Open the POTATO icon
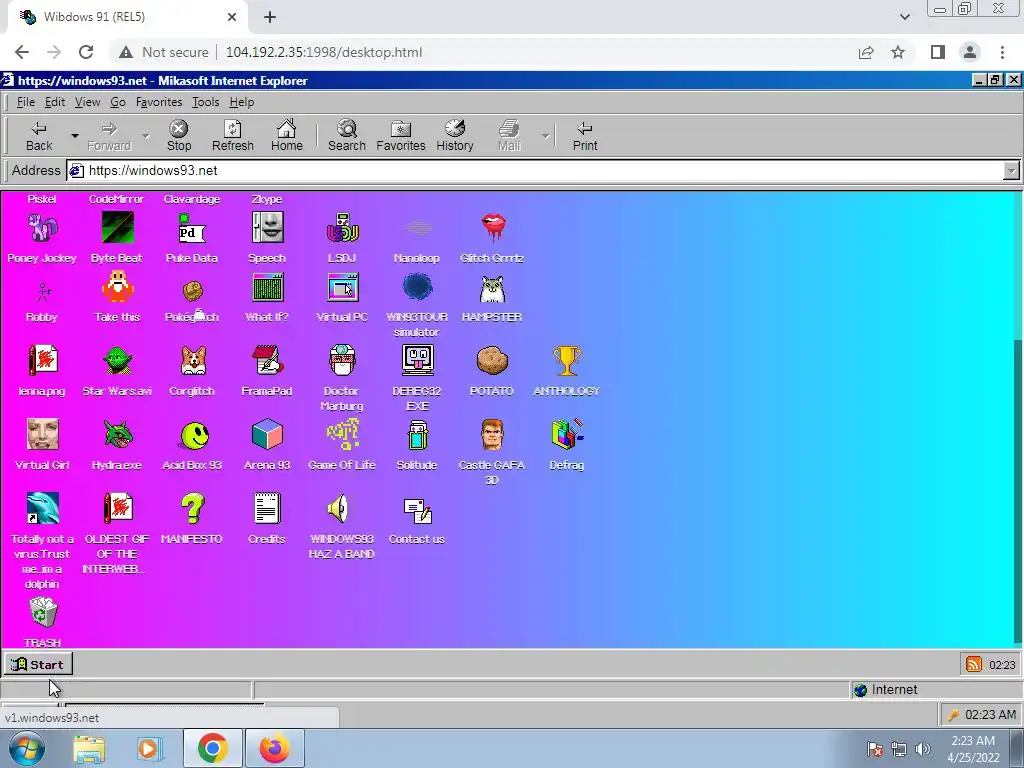 click(492, 360)
